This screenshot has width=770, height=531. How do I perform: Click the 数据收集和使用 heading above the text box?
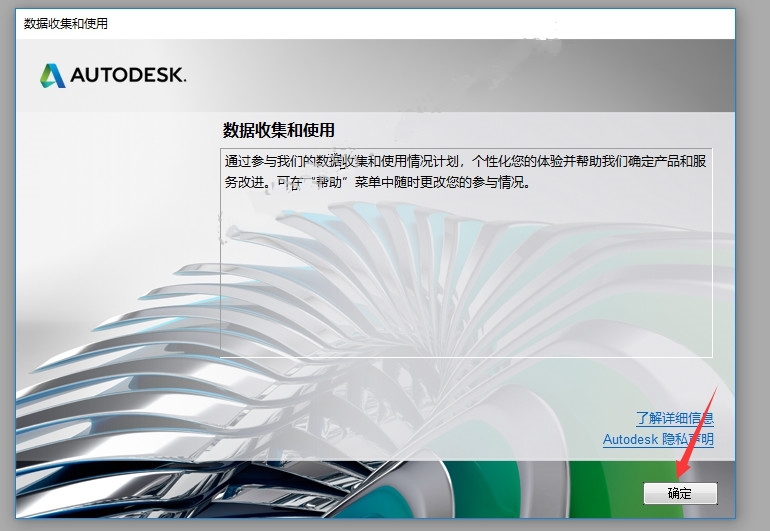278,130
